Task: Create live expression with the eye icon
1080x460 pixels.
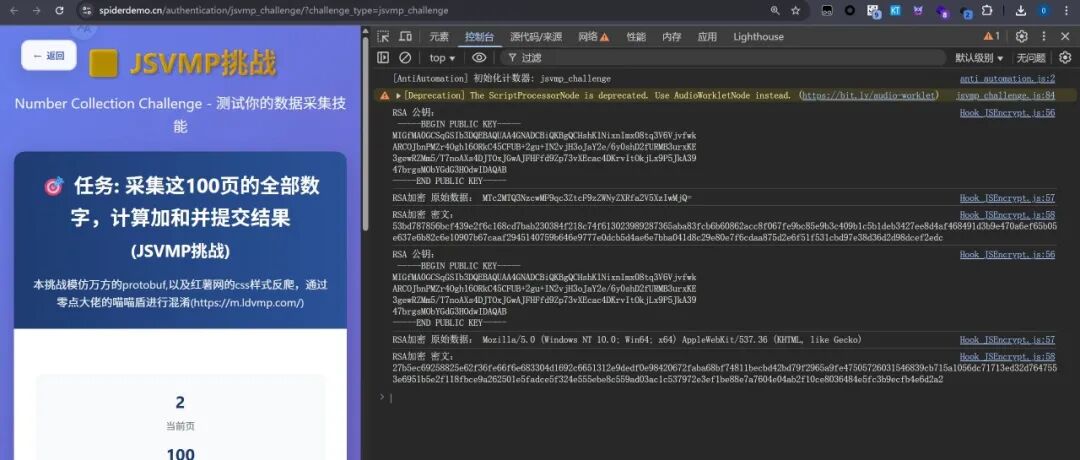Action: point(479,58)
